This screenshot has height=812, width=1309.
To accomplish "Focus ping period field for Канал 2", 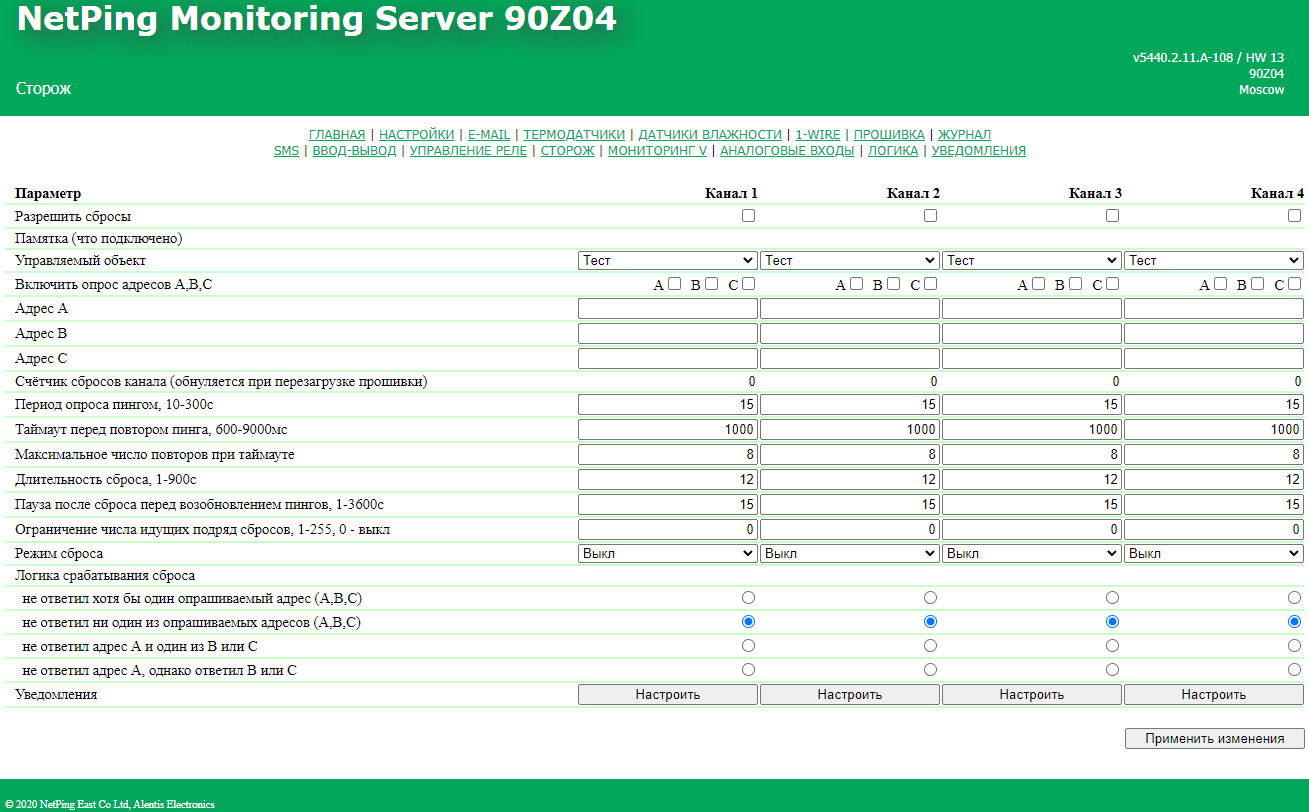I will pyautogui.click(x=849, y=405).
